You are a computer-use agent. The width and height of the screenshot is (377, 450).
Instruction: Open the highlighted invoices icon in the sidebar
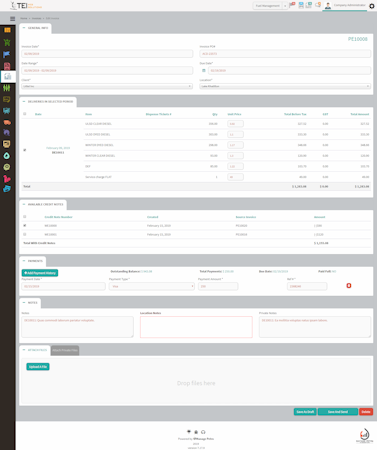coord(8,77)
